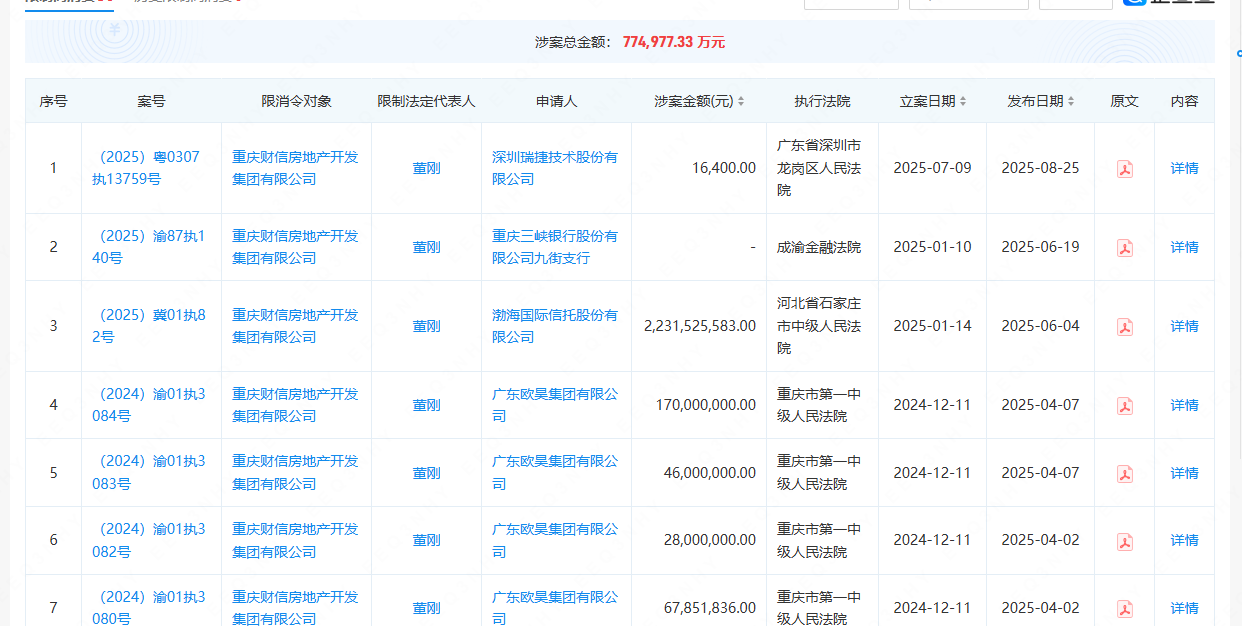Select filing date 2025-01-14

(932, 326)
